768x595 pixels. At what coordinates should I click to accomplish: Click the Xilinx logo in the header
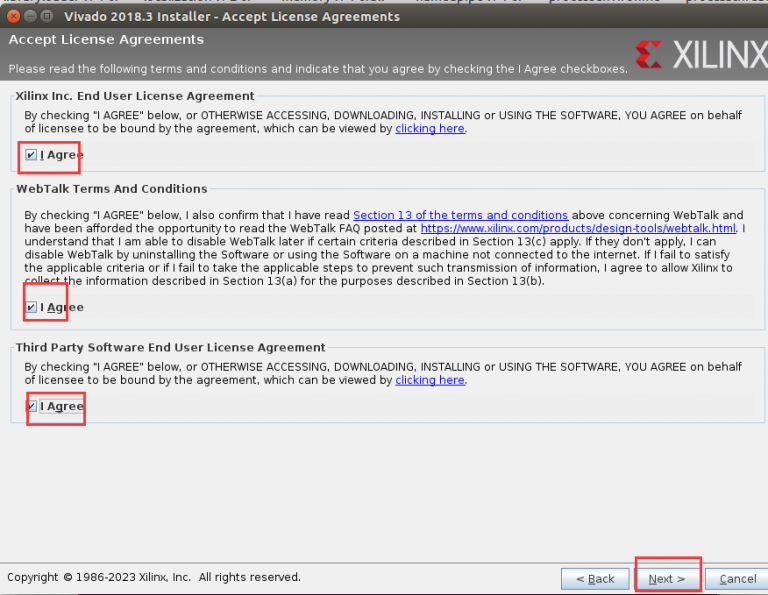coord(700,54)
